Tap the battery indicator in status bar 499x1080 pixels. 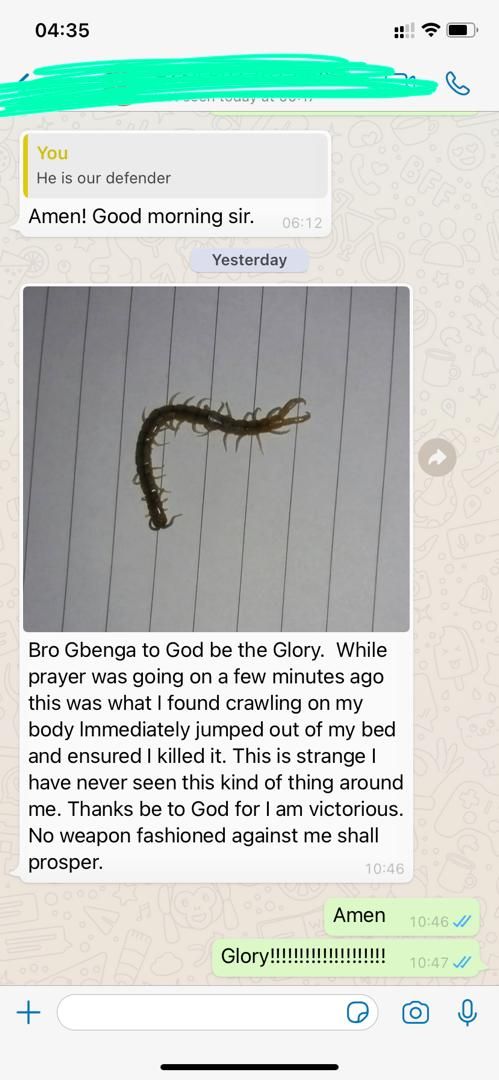click(x=462, y=30)
